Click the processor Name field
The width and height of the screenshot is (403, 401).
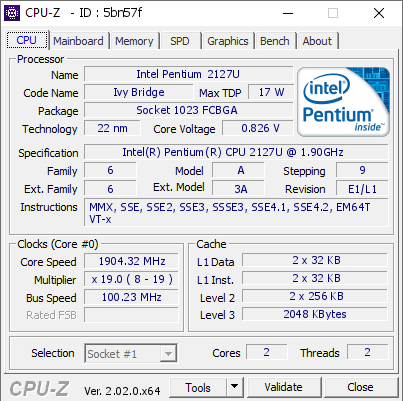(x=188, y=74)
